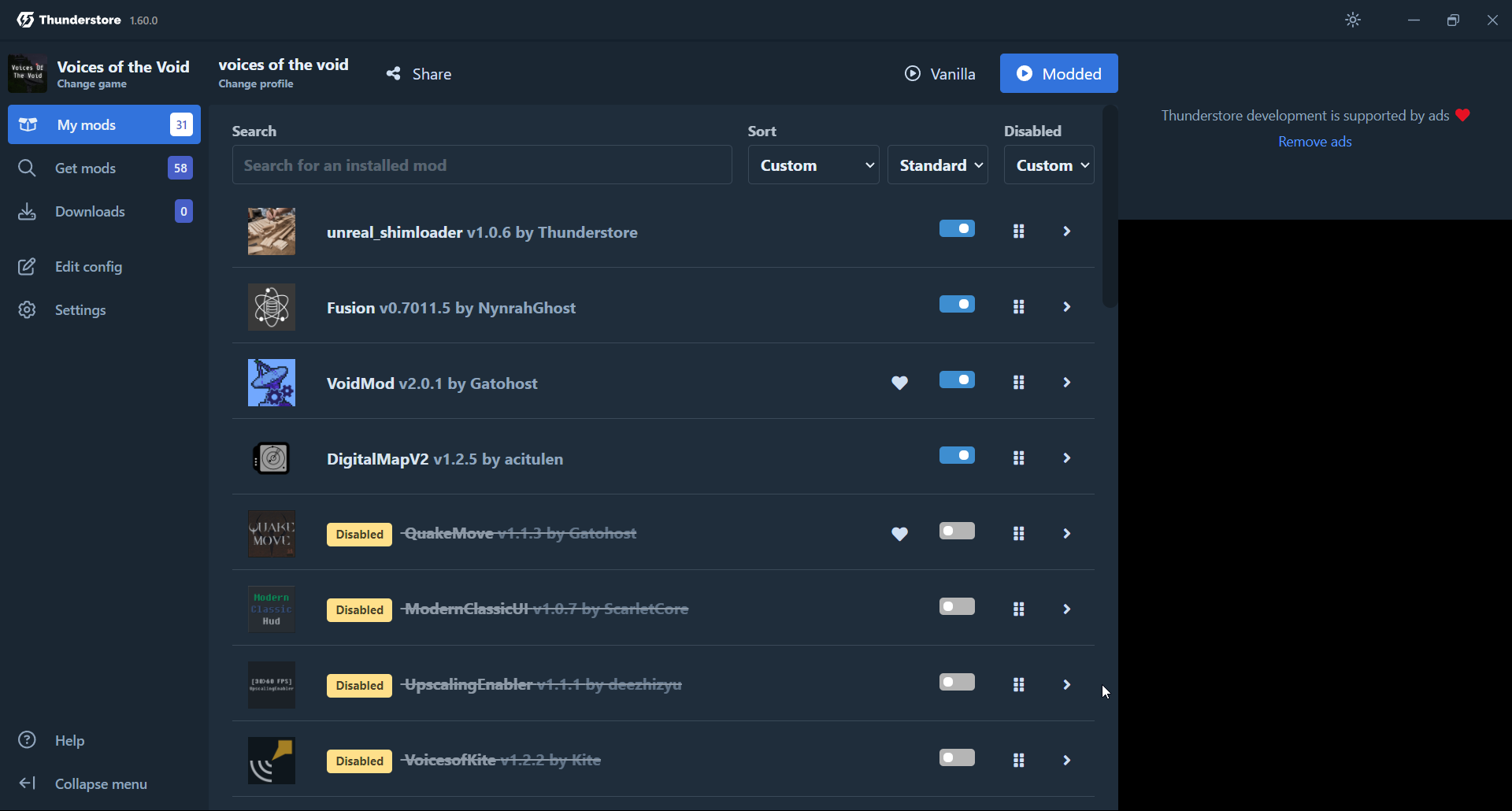The image size is (1512, 811).
Task: Open the Downloads section
Action: click(x=104, y=211)
